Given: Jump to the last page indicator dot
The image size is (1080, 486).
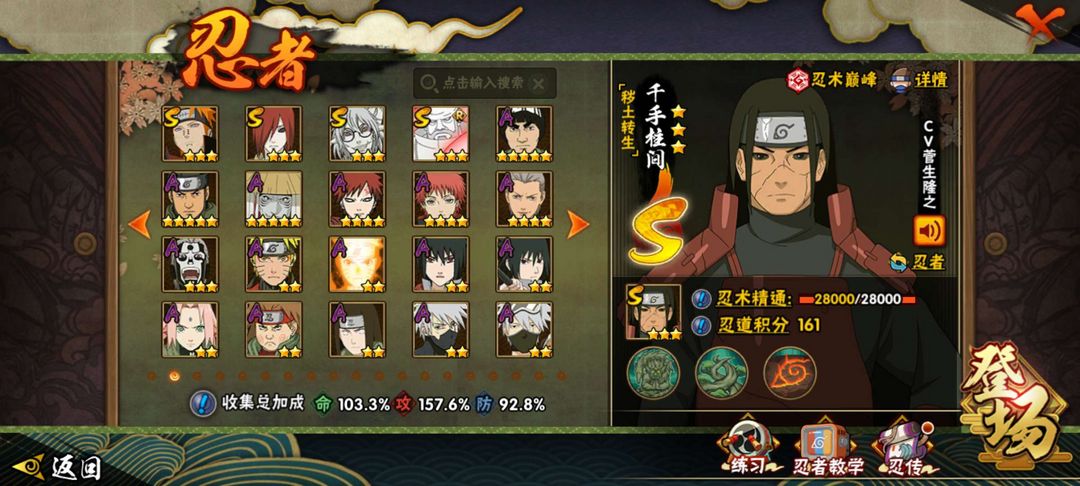Looking at the screenshot, I should pos(561,376).
